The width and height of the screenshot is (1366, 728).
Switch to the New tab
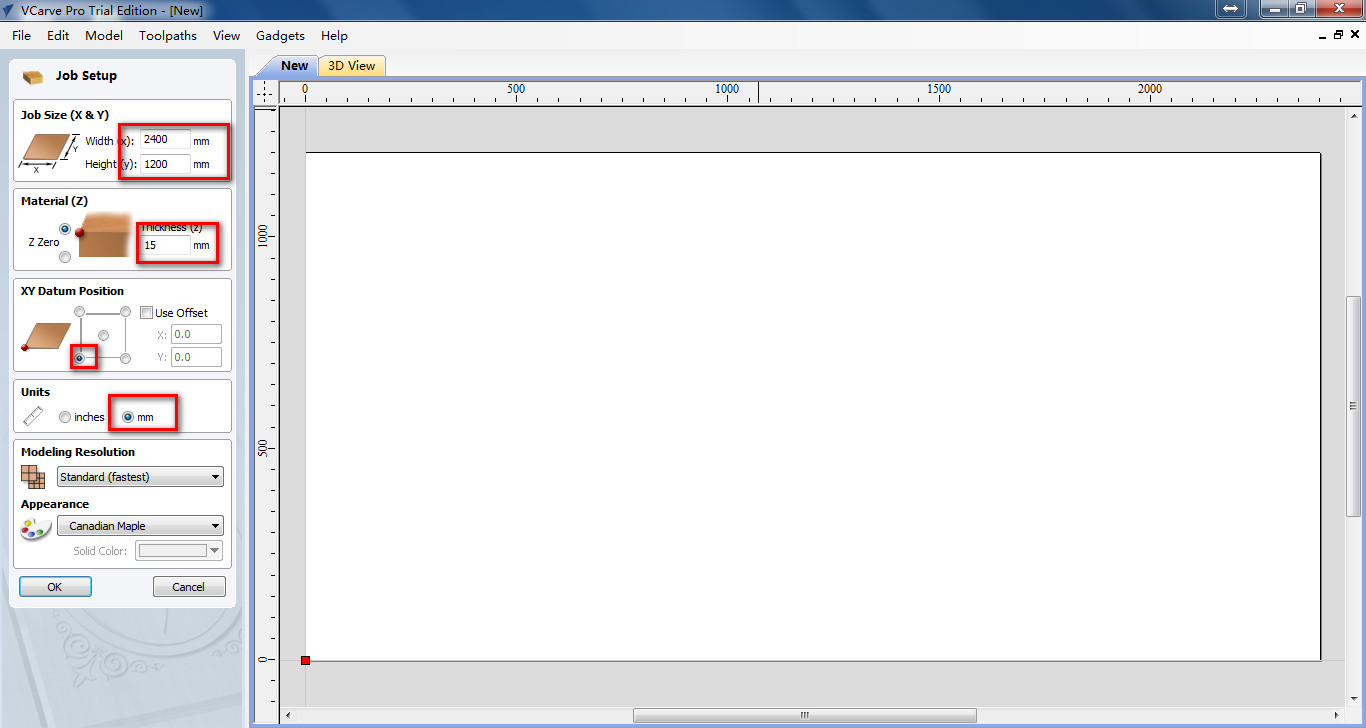tap(294, 65)
